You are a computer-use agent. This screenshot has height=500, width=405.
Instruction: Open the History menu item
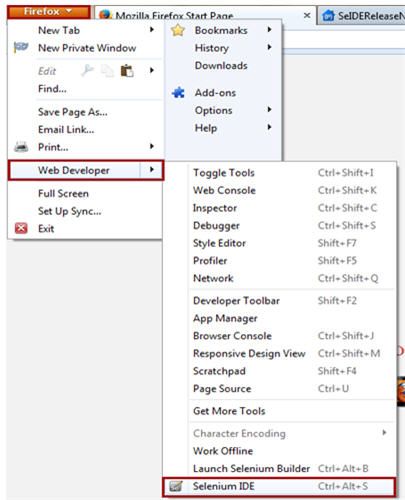point(223,48)
